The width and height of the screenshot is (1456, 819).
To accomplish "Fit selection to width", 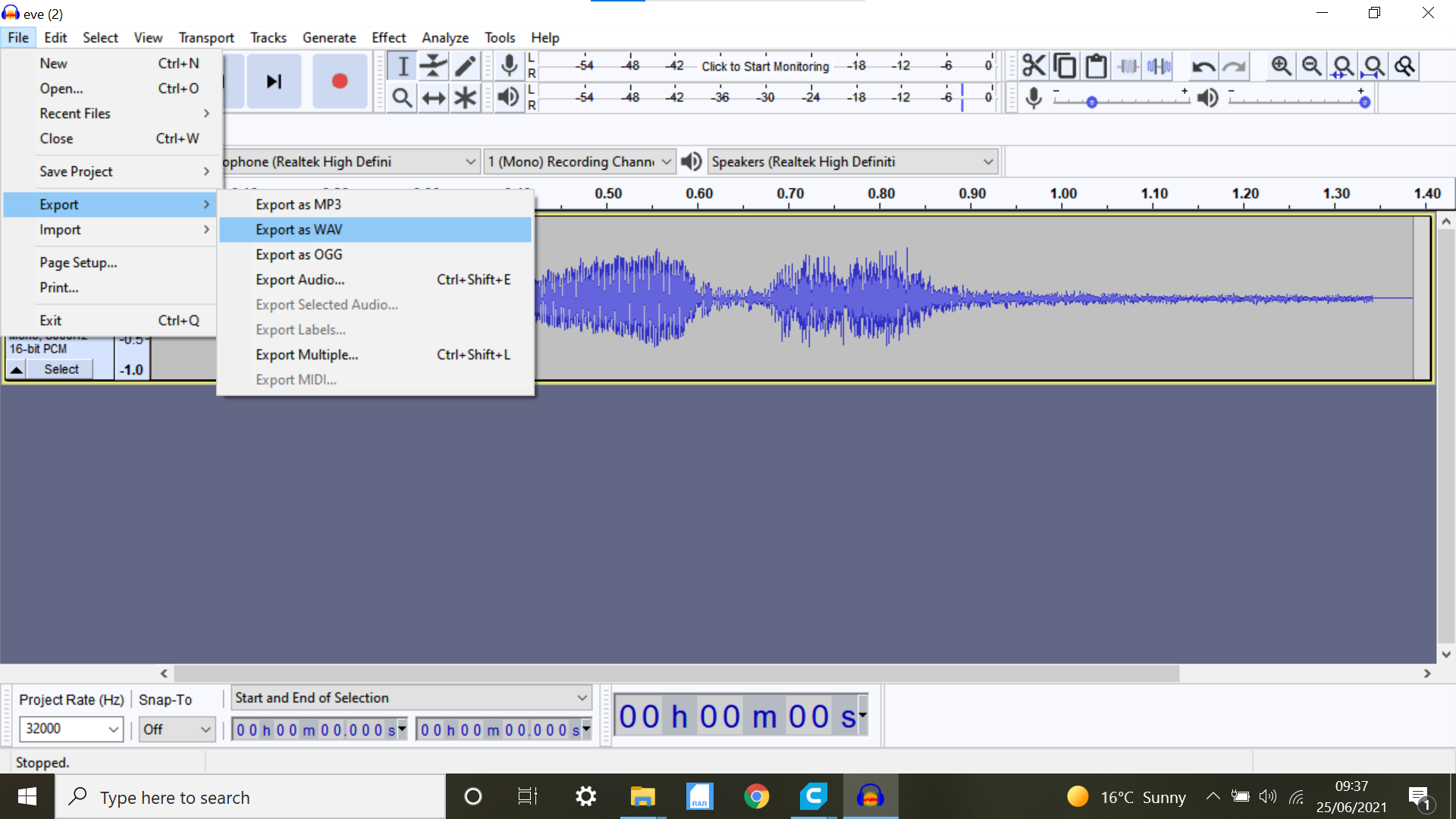I will pyautogui.click(x=1343, y=66).
